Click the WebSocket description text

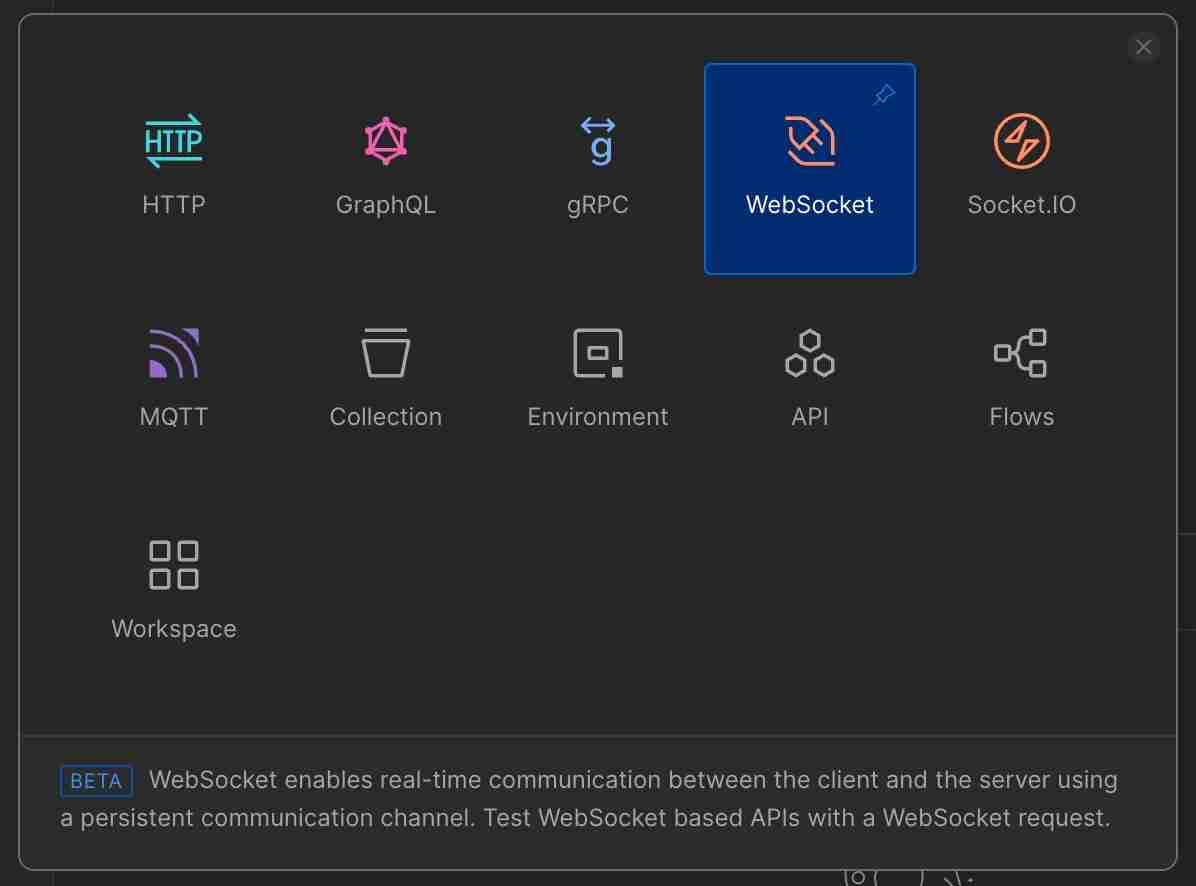[x=588, y=798]
